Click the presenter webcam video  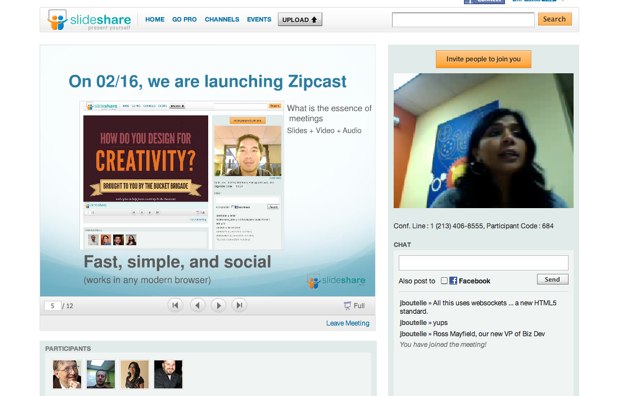[483, 141]
